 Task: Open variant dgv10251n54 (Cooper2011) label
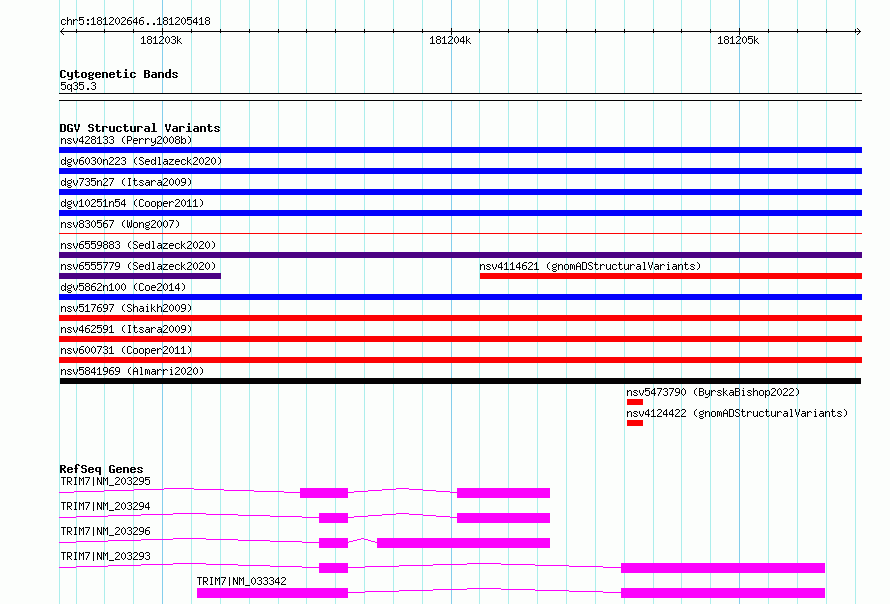coord(132,203)
